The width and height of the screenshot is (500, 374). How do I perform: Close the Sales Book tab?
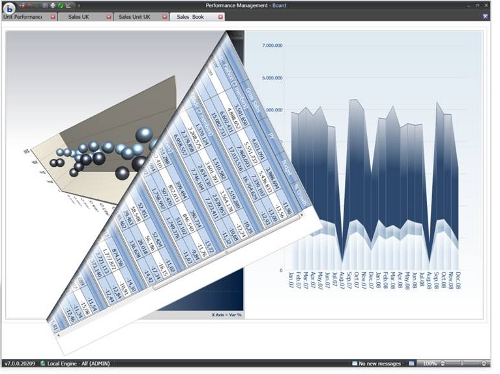click(x=220, y=17)
